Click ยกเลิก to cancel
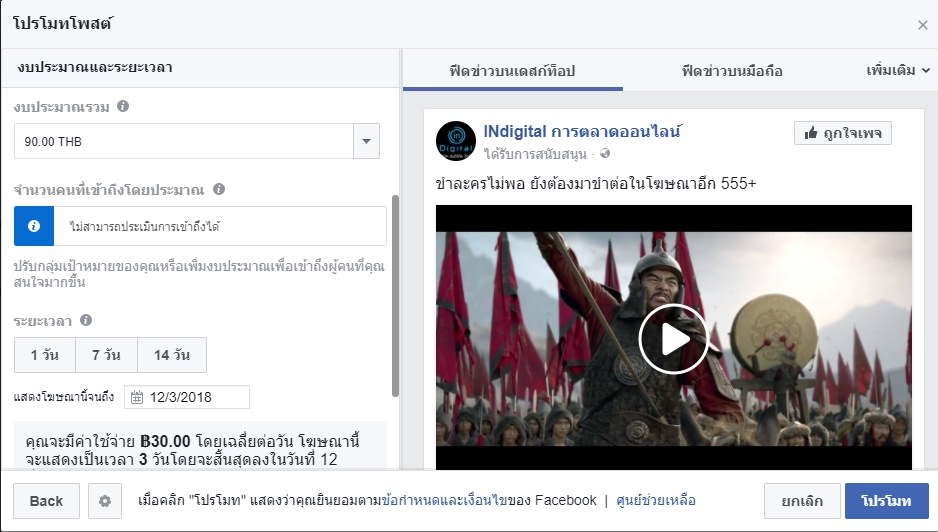The image size is (938, 532). pyautogui.click(x=802, y=501)
